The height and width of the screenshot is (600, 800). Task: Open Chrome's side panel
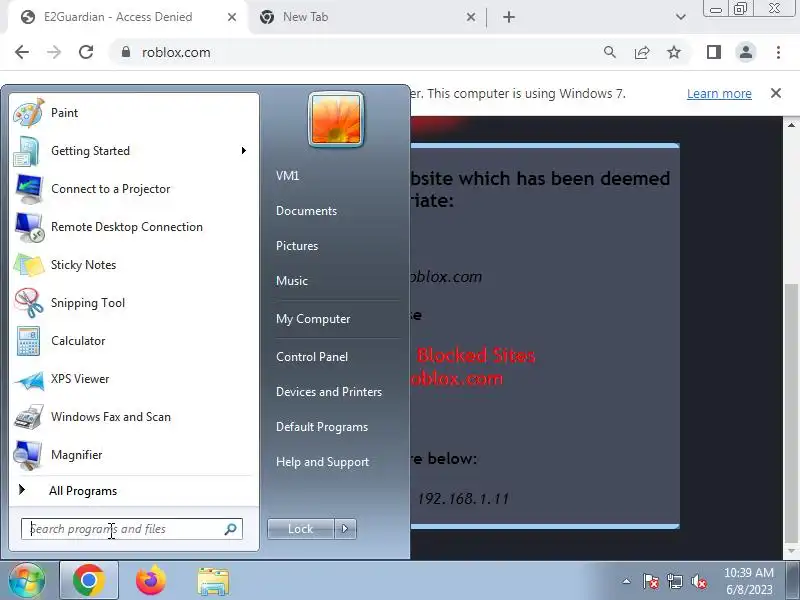click(x=714, y=52)
